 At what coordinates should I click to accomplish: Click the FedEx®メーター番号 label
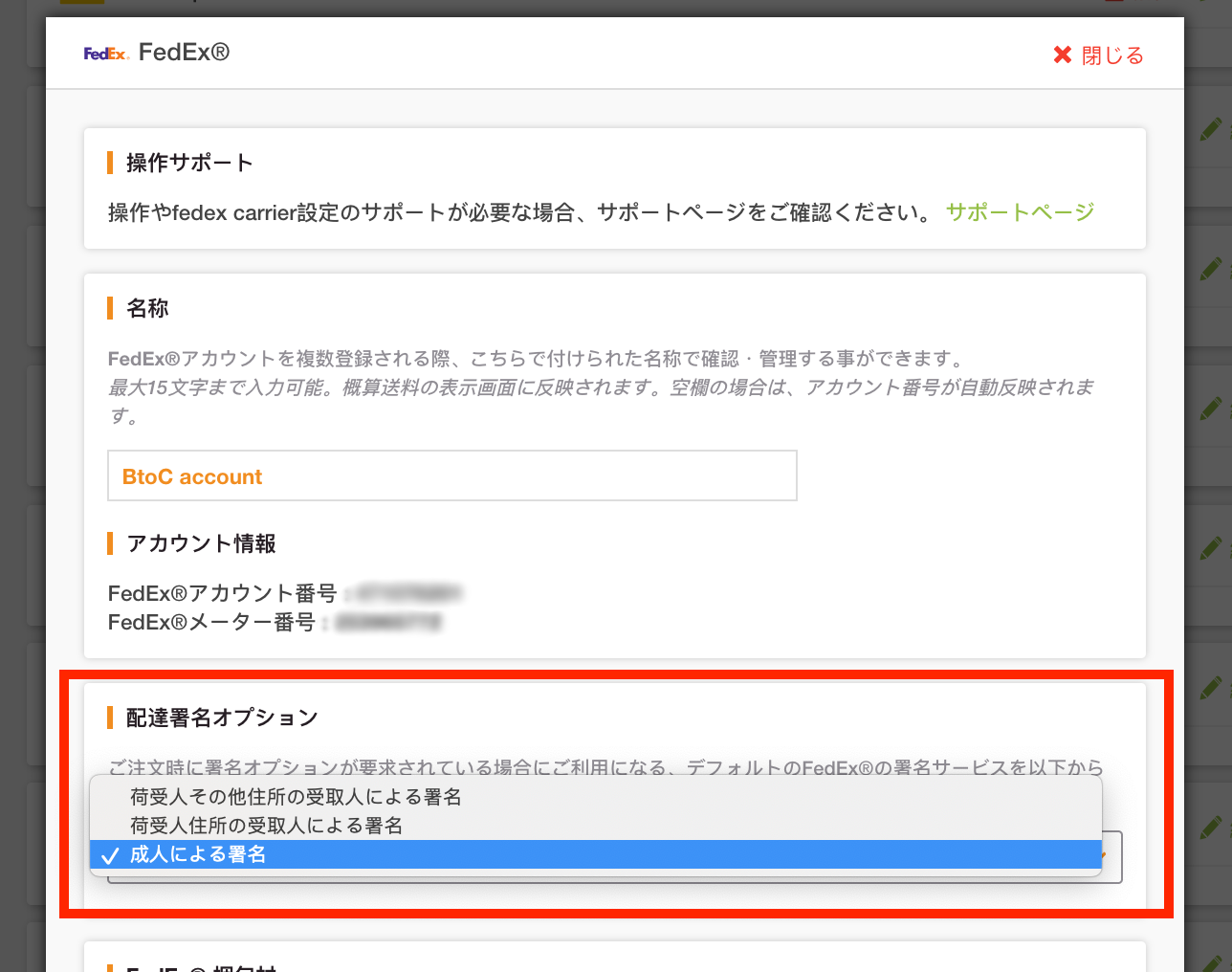point(211,622)
